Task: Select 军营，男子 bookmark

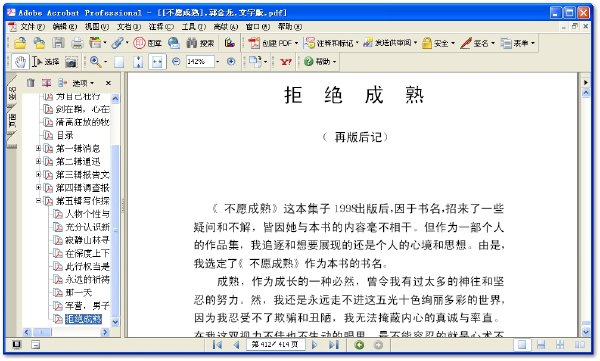Action: click(87, 306)
